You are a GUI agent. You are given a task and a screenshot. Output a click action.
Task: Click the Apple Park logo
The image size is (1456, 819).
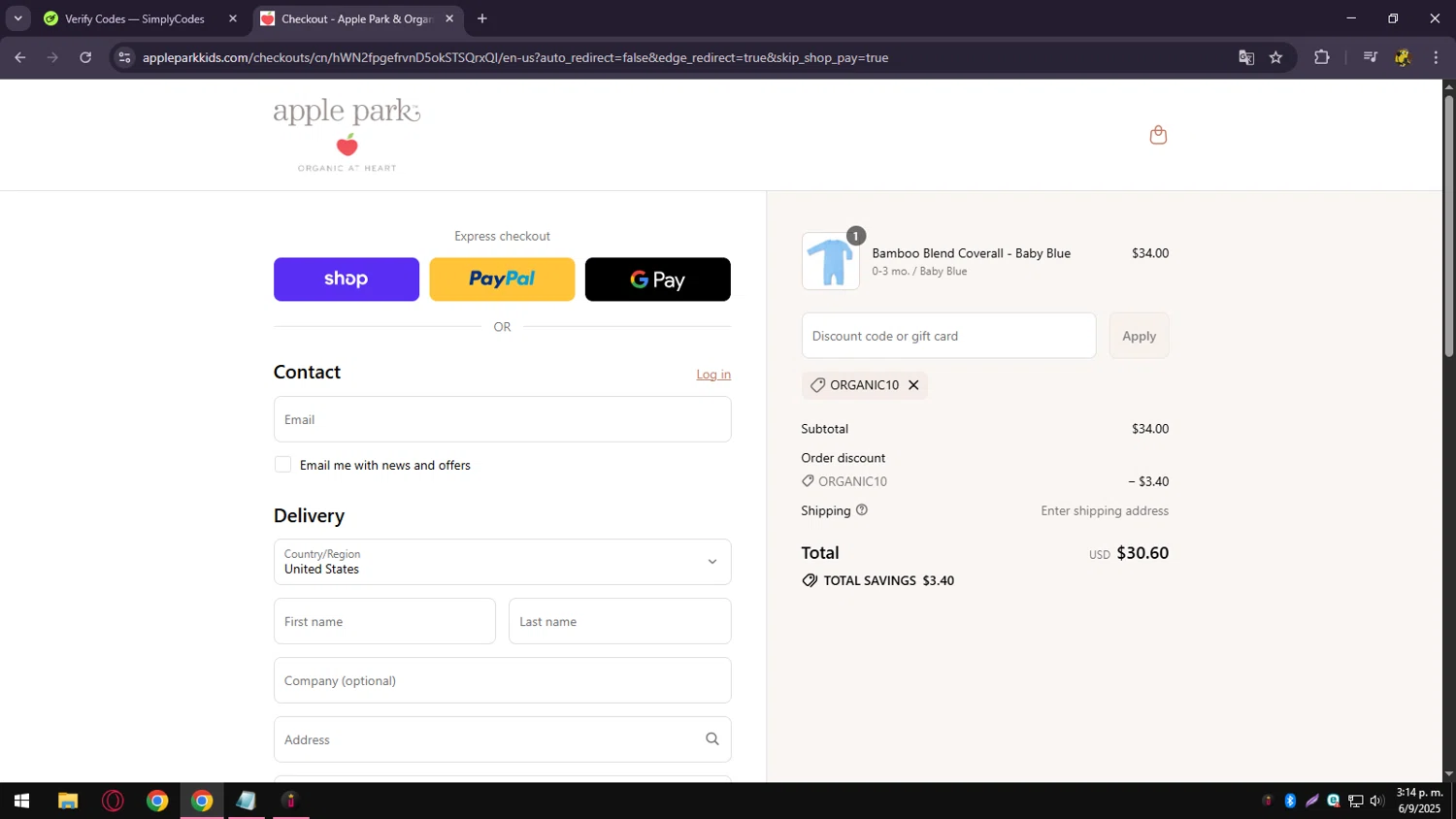pos(347,135)
